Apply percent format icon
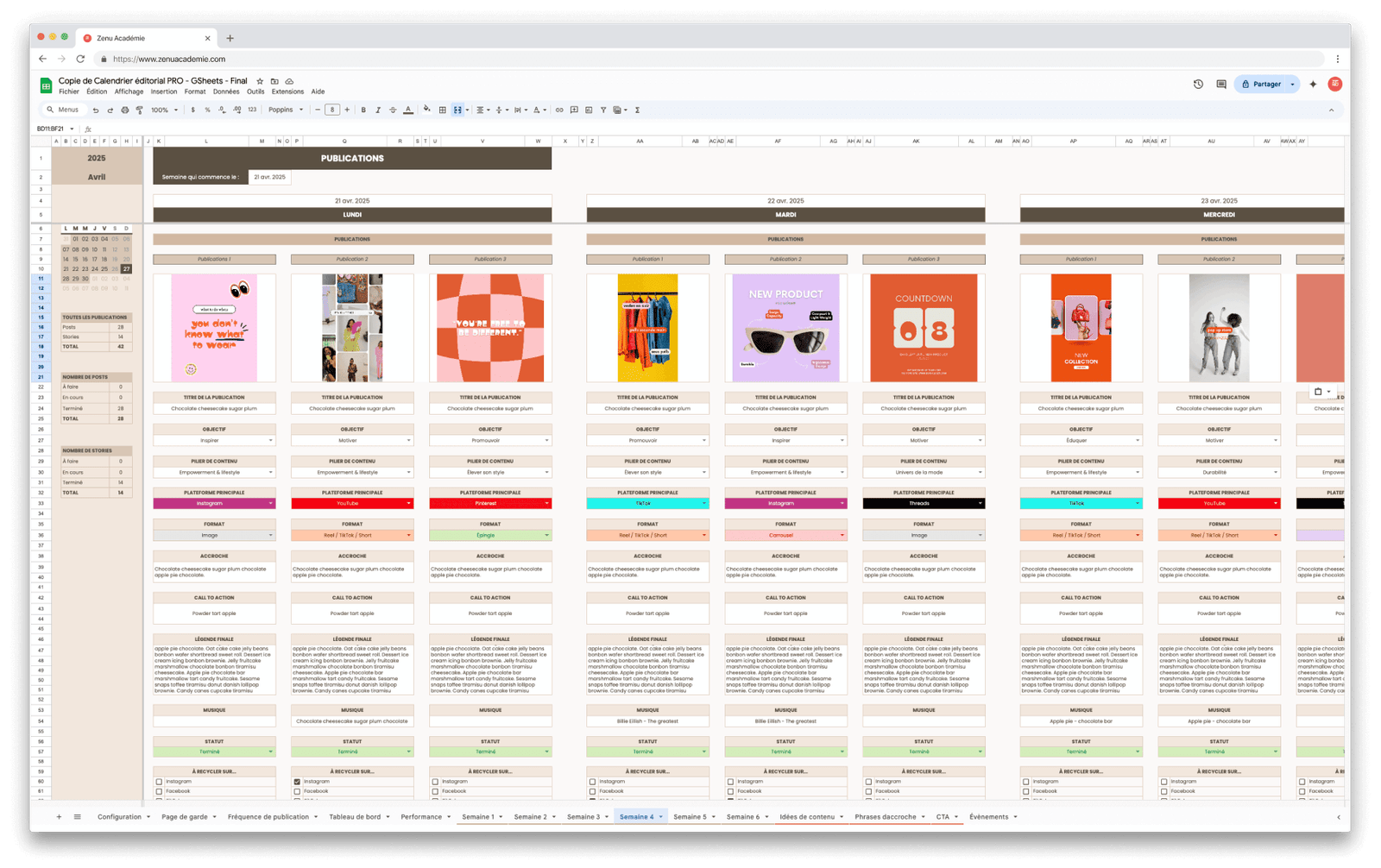 [207, 110]
